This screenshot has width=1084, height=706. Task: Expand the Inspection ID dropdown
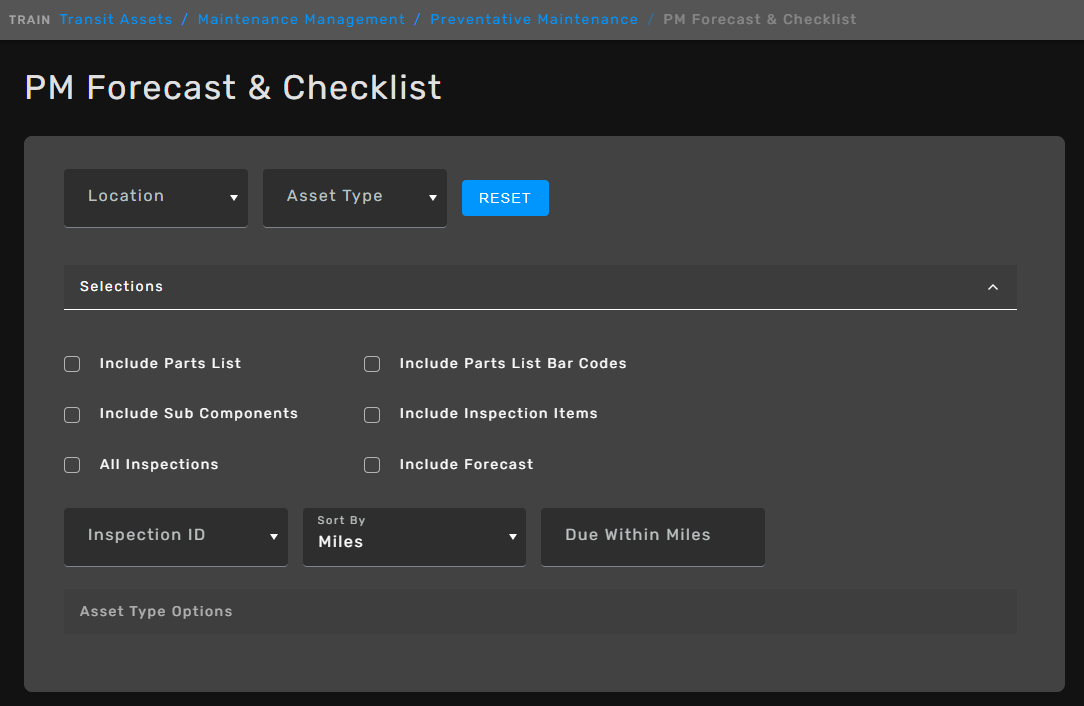coord(176,536)
